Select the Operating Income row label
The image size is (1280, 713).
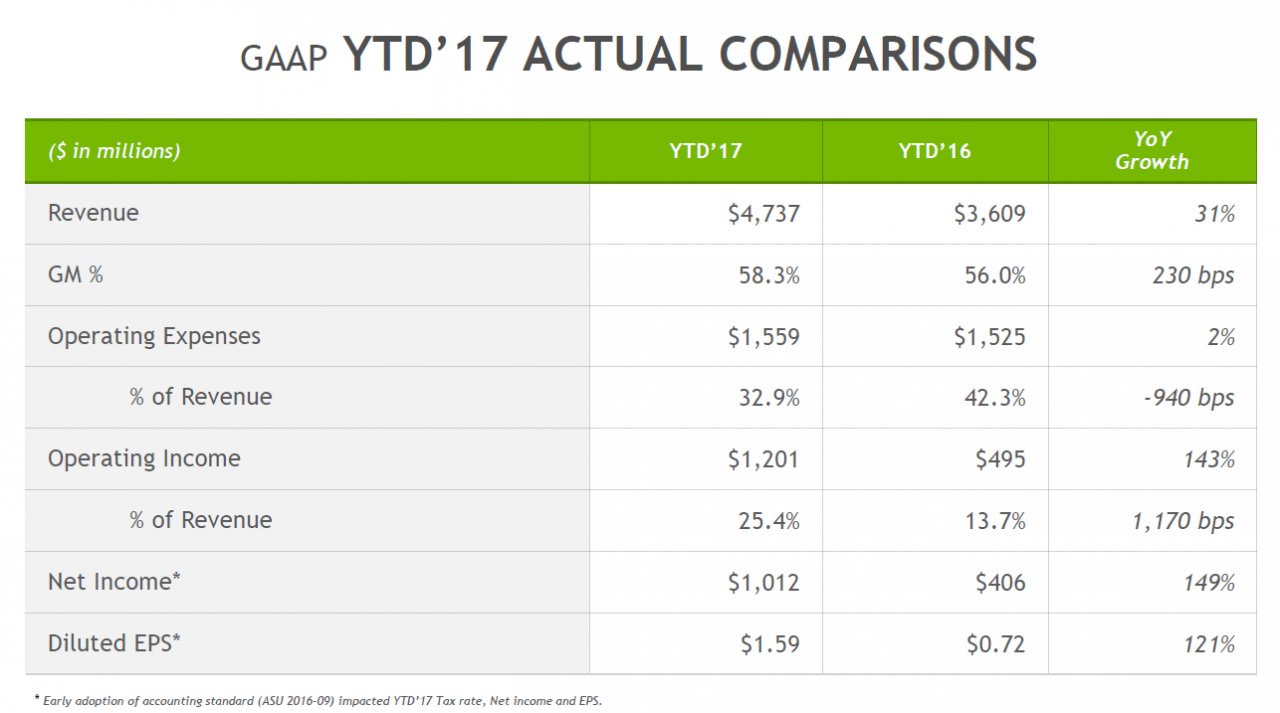[x=144, y=459]
